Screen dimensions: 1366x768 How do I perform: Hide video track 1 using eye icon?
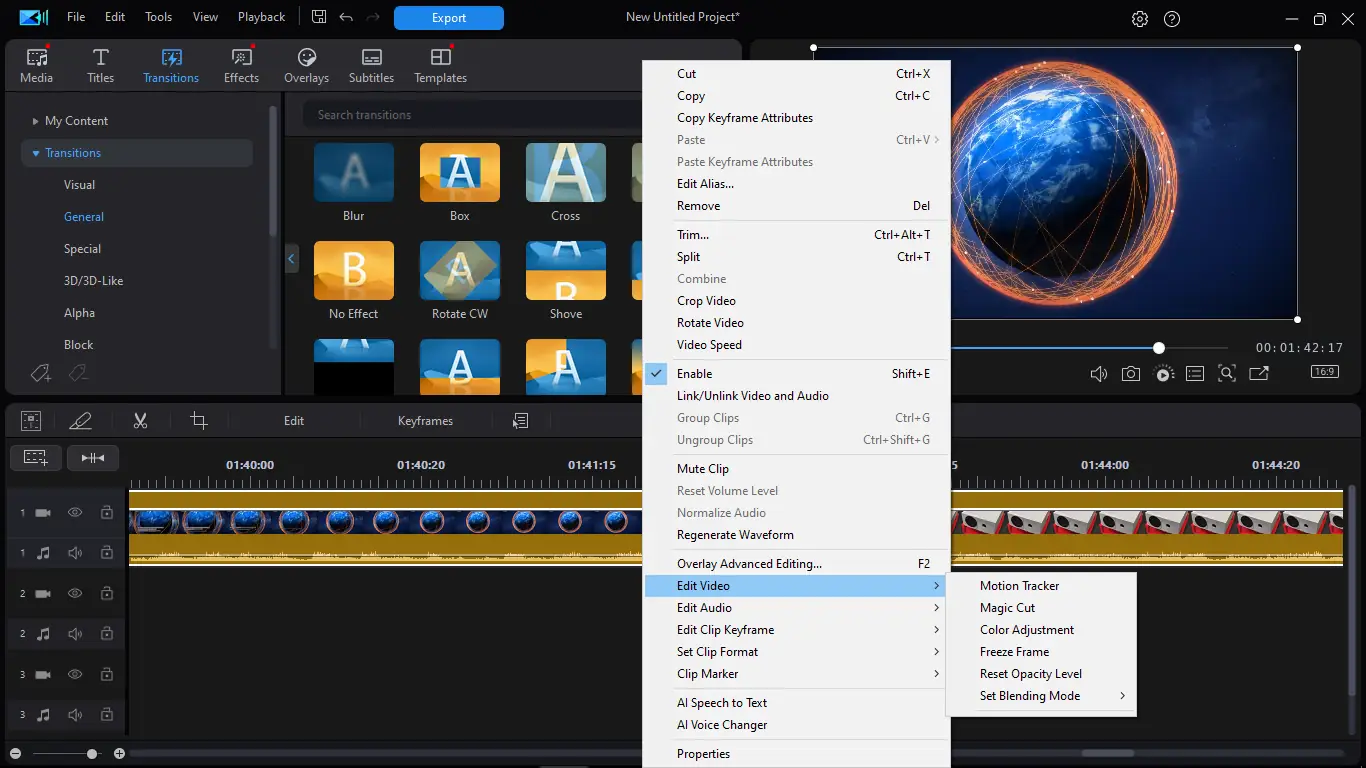[x=75, y=513]
